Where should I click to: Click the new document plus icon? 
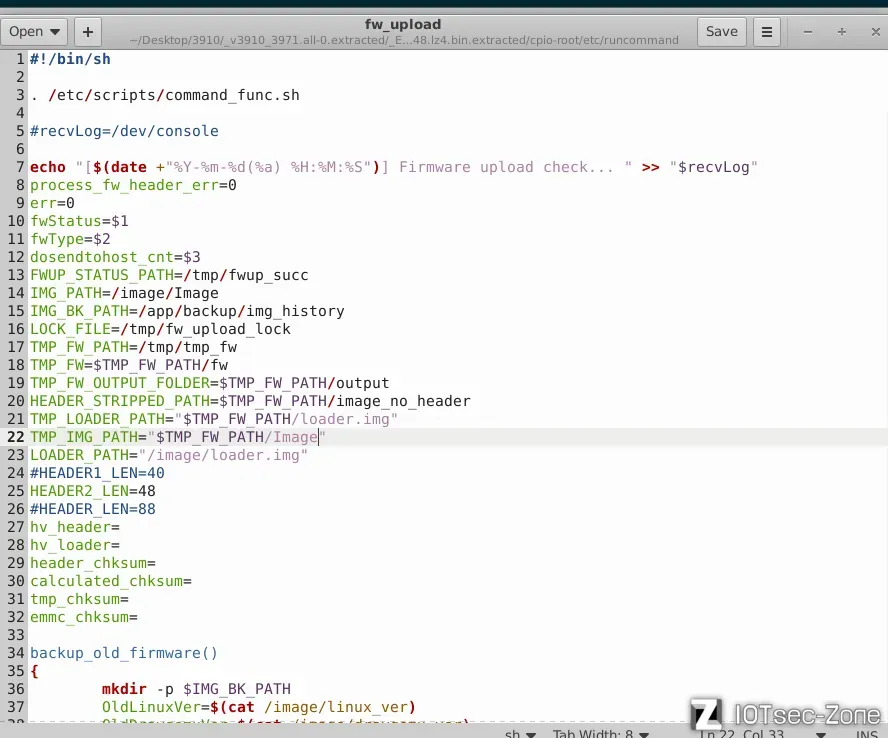(x=87, y=31)
